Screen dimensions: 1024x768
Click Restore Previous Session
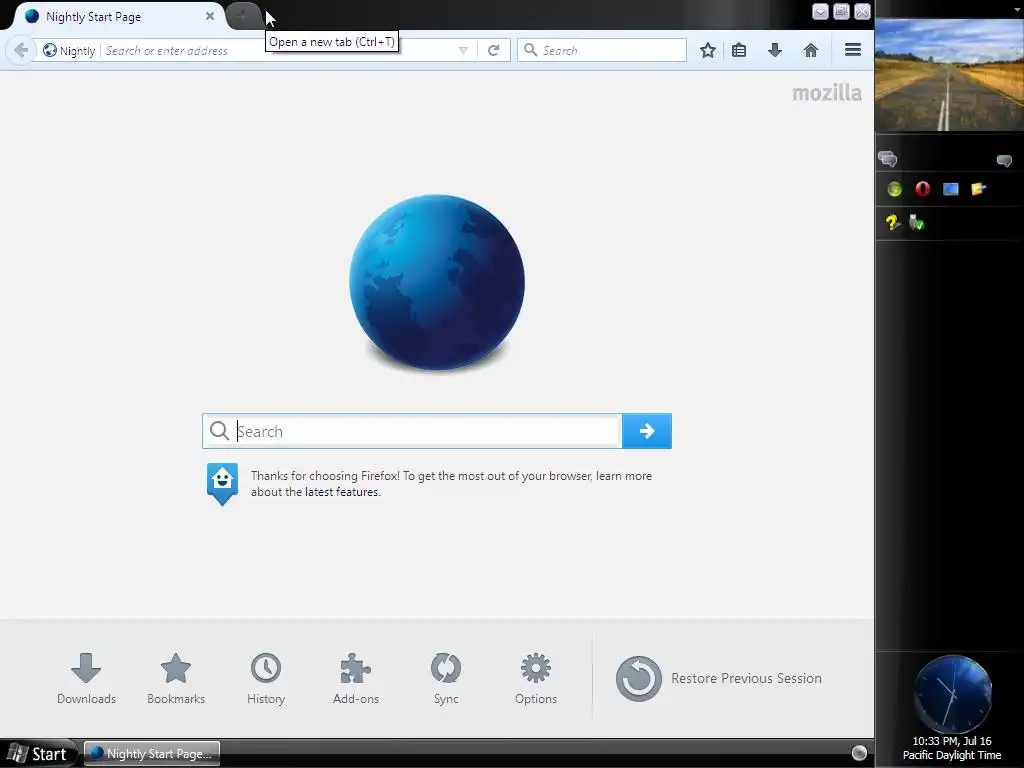(x=718, y=679)
